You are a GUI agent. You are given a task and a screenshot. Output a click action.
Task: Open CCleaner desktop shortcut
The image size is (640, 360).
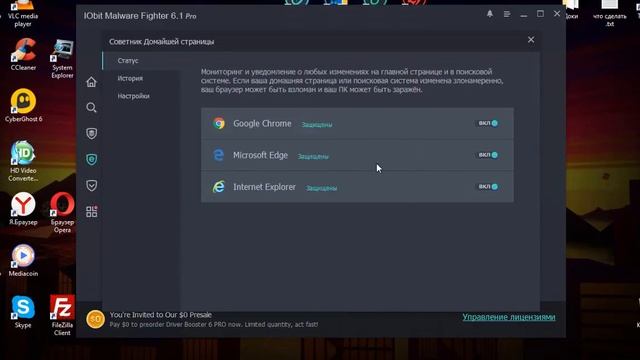(x=23, y=54)
